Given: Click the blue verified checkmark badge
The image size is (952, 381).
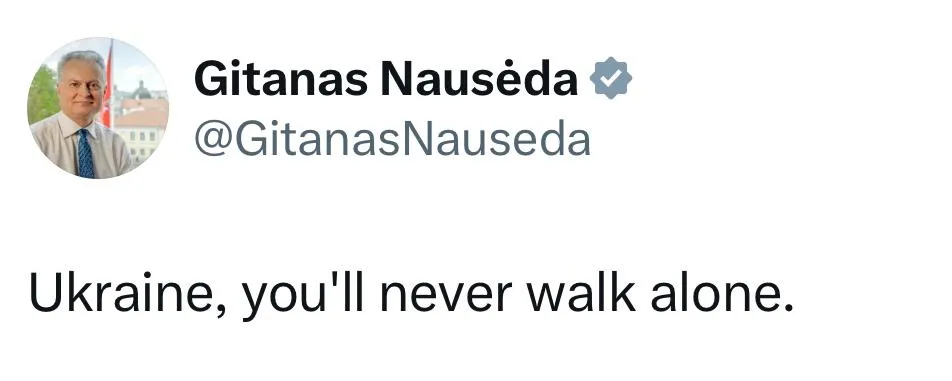Looking at the screenshot, I should 611,78.
